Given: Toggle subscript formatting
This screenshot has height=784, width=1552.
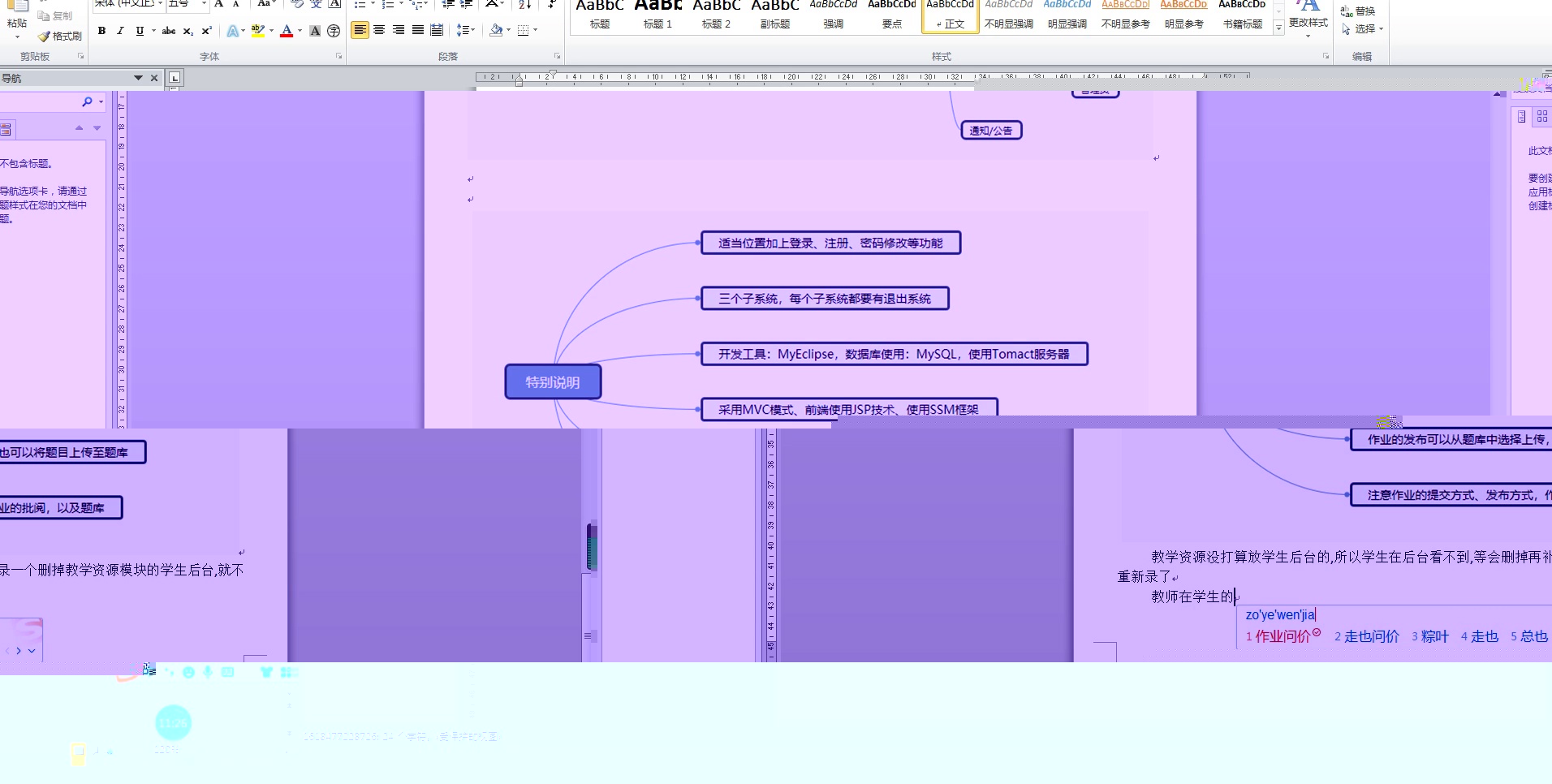Looking at the screenshot, I should 188,32.
